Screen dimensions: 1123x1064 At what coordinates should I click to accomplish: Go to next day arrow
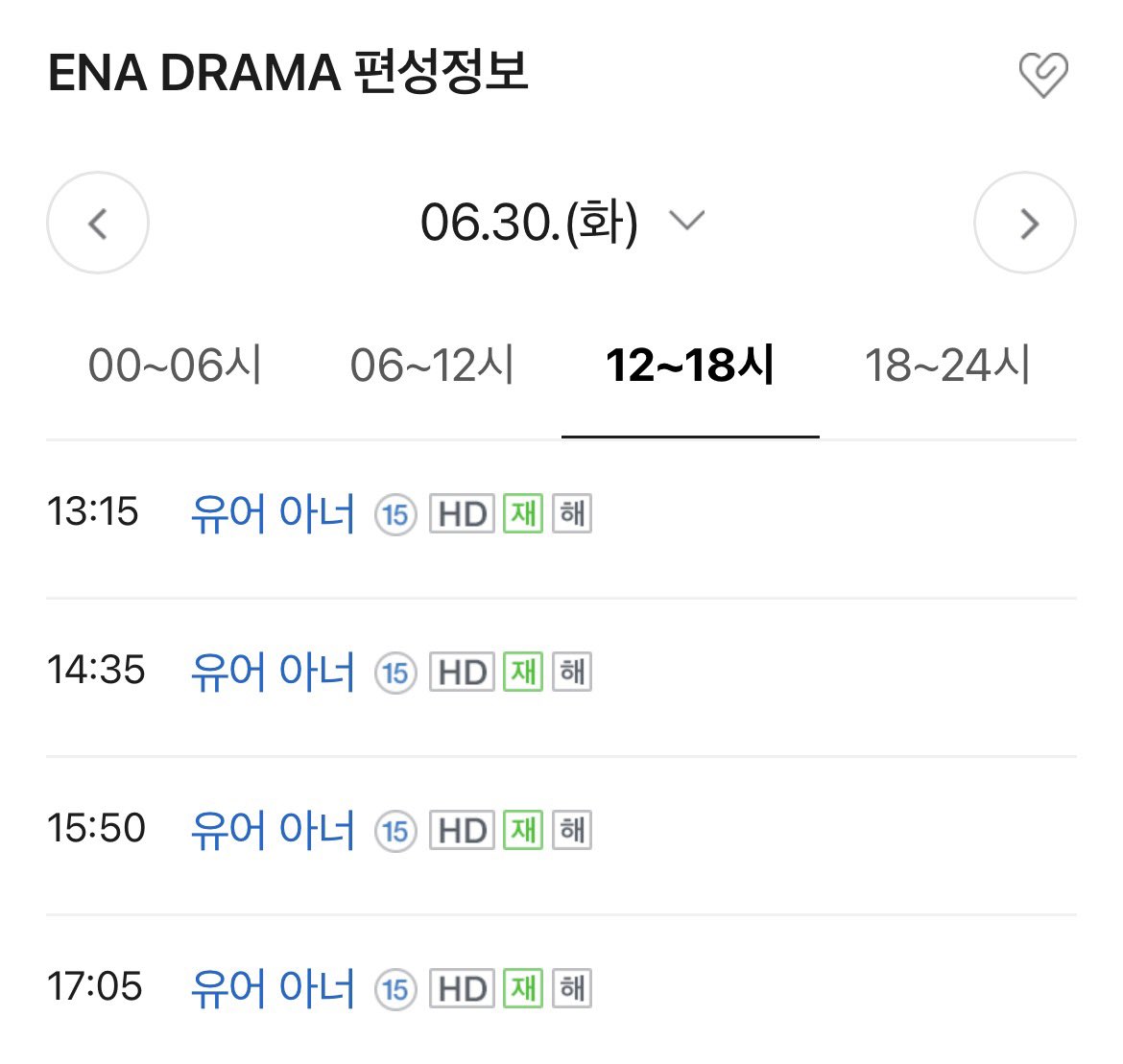(1025, 223)
